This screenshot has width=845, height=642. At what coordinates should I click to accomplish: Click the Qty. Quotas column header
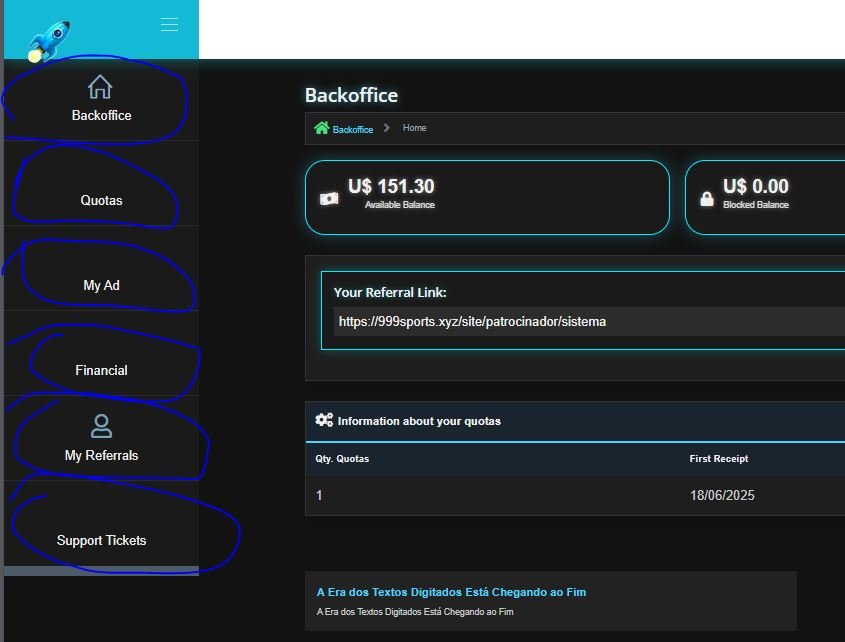pos(342,459)
